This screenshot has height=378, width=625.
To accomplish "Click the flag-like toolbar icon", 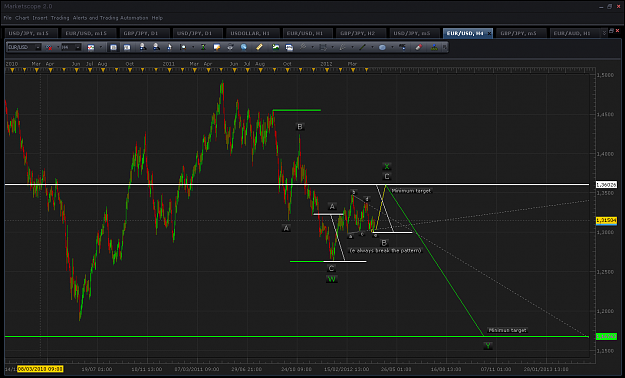I will coord(183,47).
